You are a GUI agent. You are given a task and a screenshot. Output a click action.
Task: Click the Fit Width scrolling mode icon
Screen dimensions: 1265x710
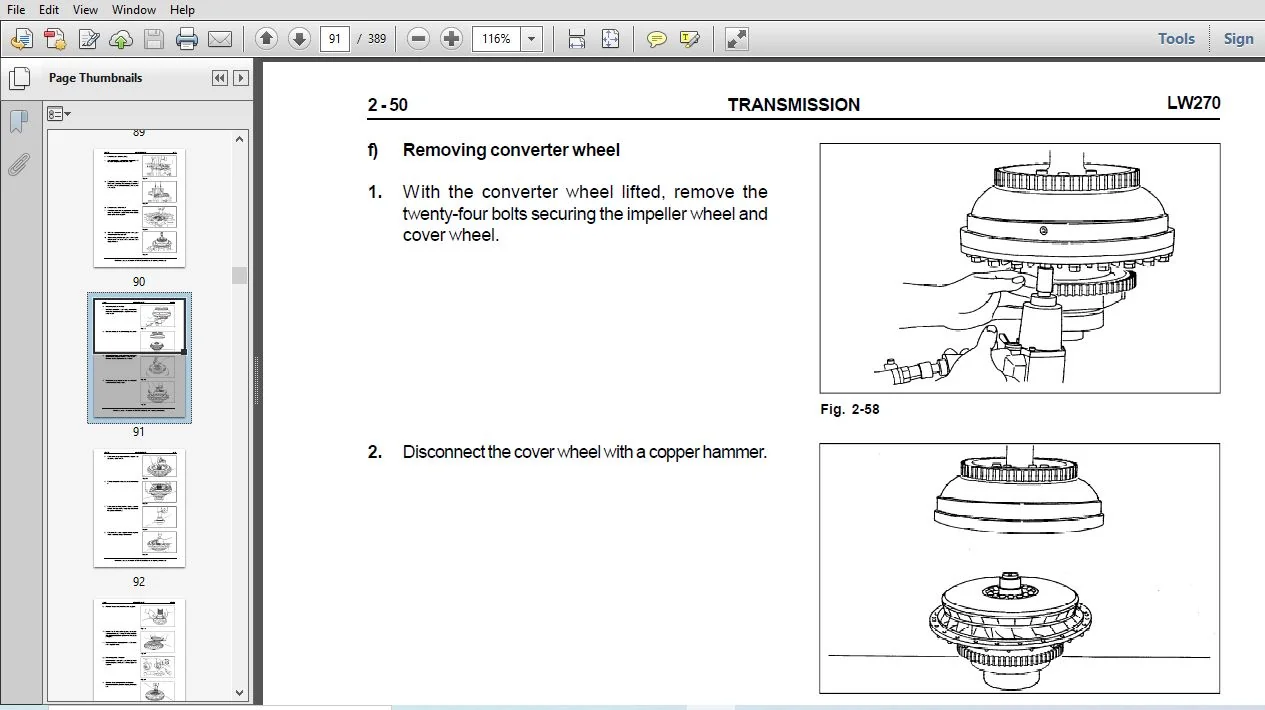click(577, 39)
